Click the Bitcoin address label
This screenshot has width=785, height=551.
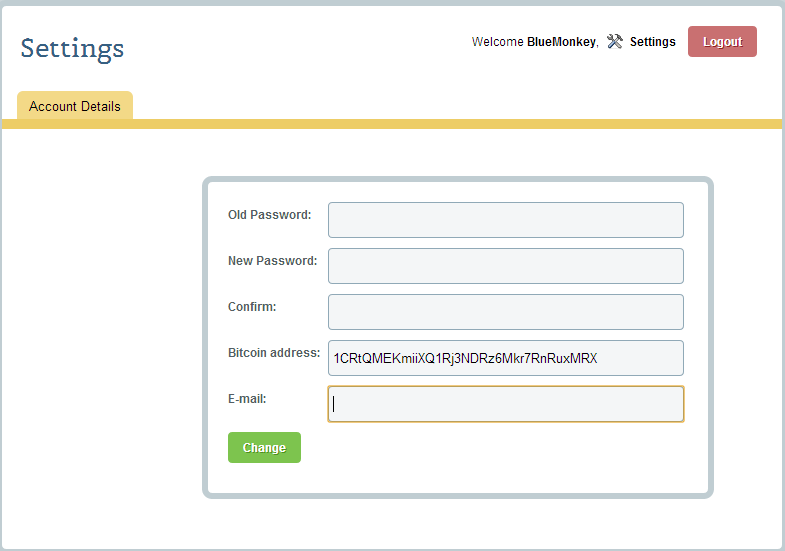274,353
